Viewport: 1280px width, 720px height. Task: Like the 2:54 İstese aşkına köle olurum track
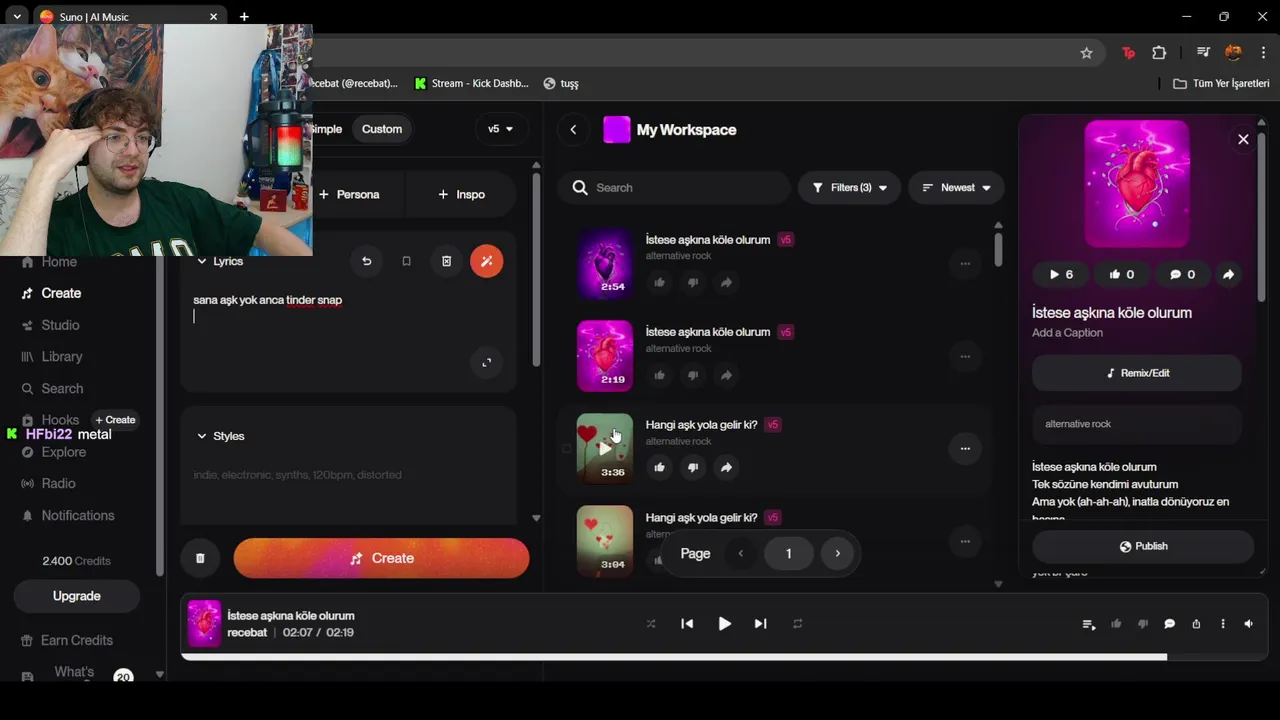659,283
